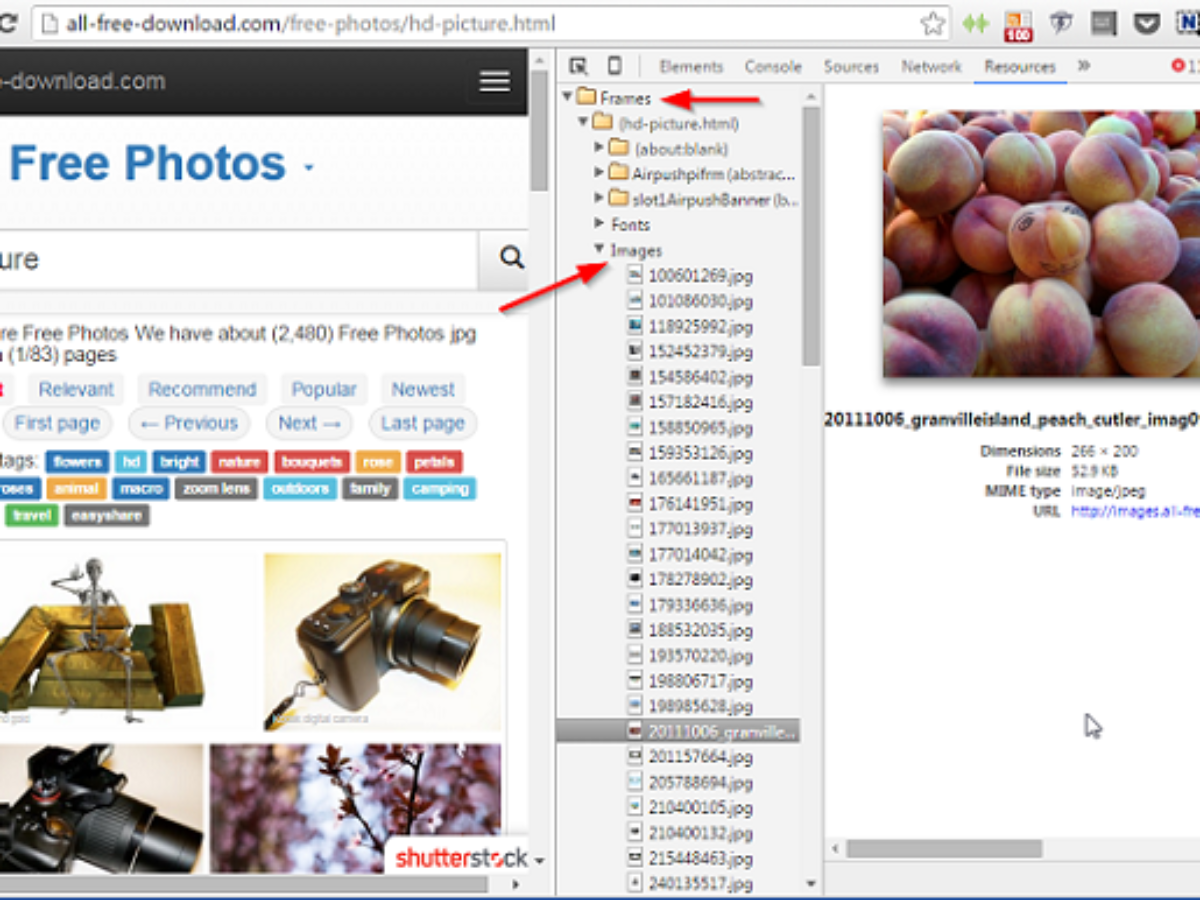The width and height of the screenshot is (1200, 900).
Task: Click the easyshare tag
Action: pos(107,516)
